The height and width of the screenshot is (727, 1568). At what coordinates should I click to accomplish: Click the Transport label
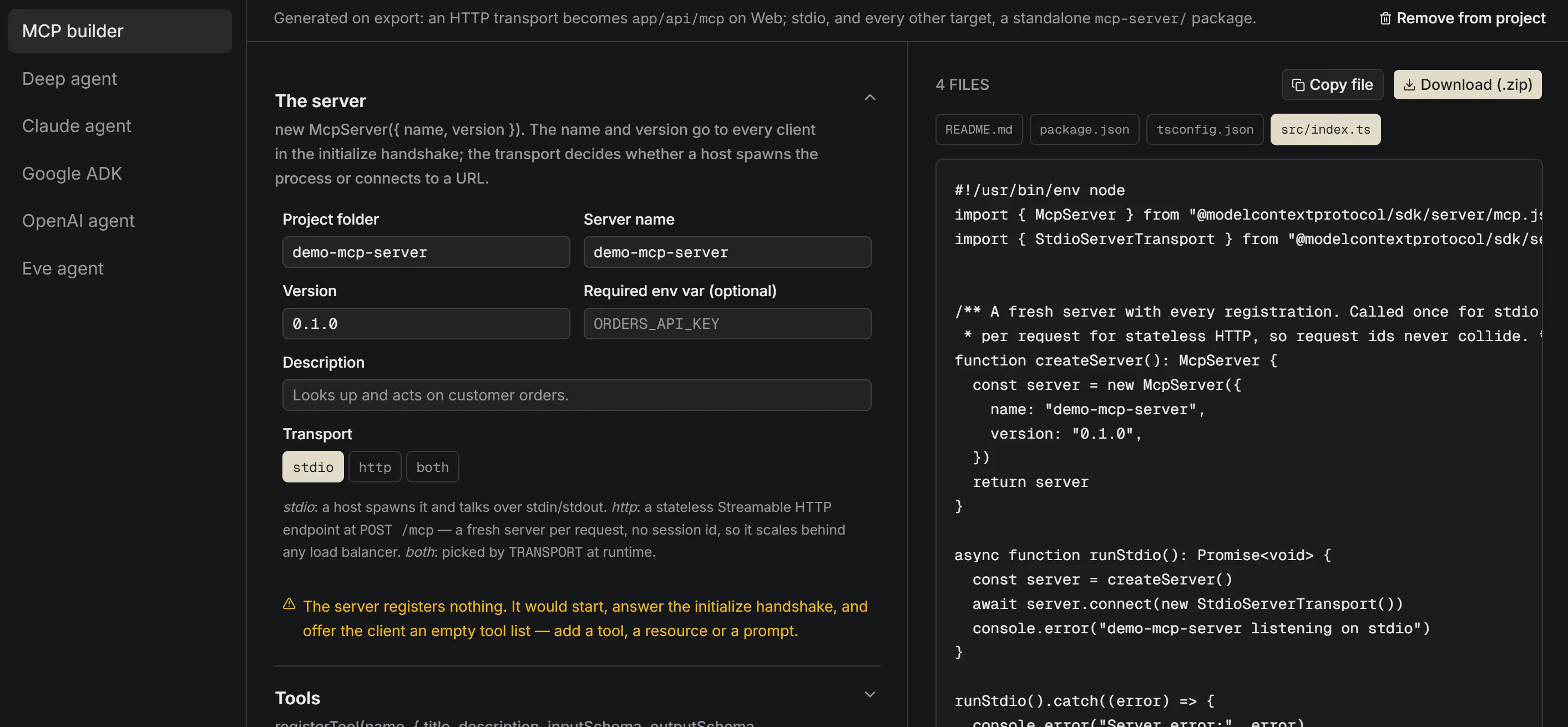[317, 434]
